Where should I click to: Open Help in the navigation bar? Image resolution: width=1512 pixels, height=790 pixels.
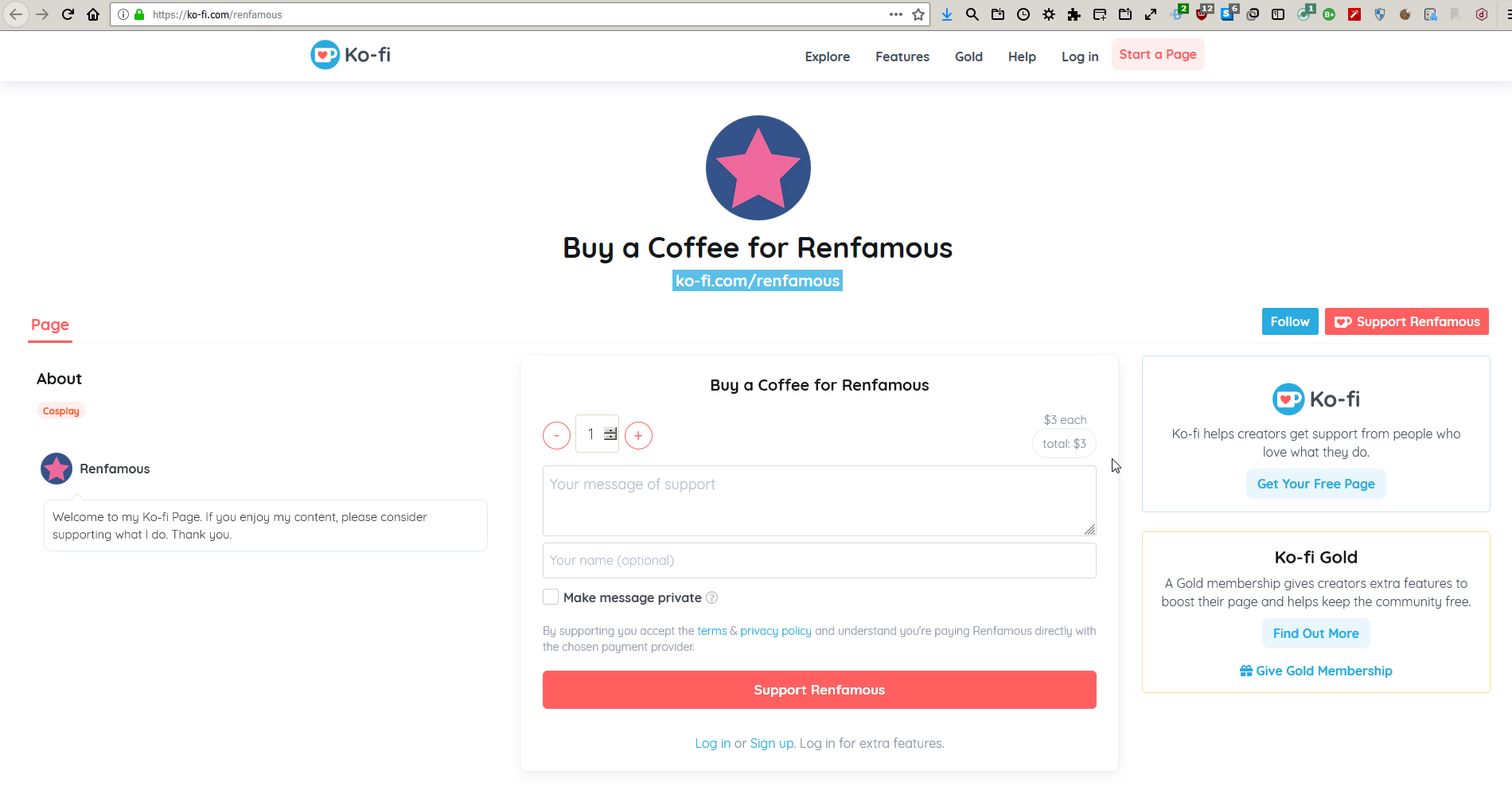pyautogui.click(x=1022, y=56)
